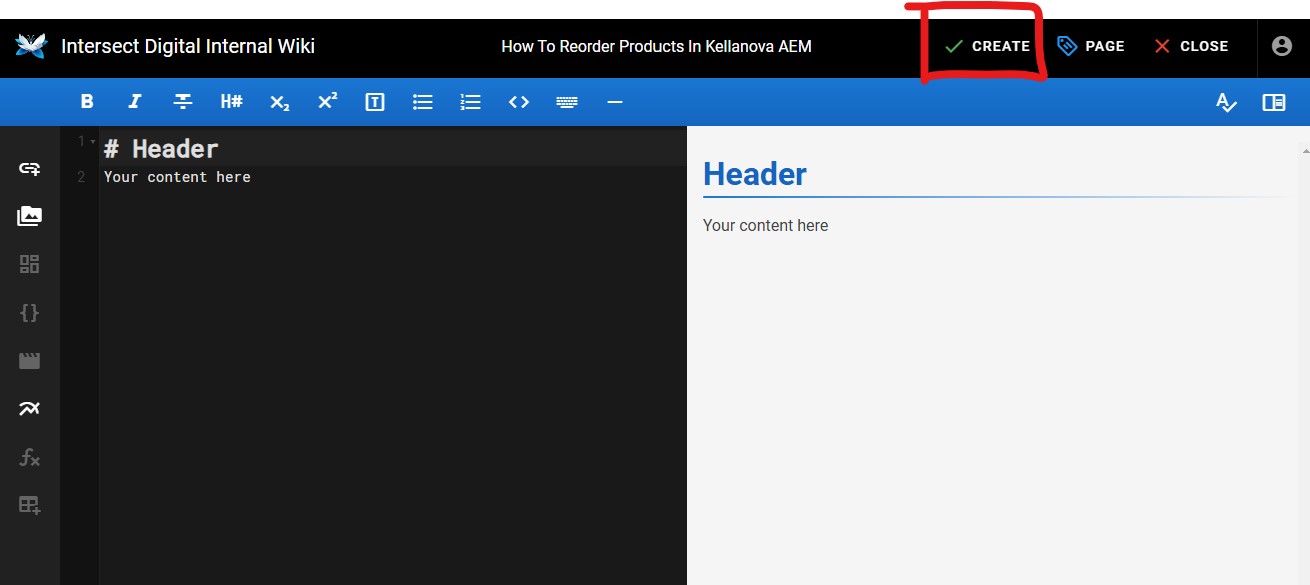This screenshot has width=1310, height=585.
Task: Insert superscript using the toolbar icon
Action: 327,102
